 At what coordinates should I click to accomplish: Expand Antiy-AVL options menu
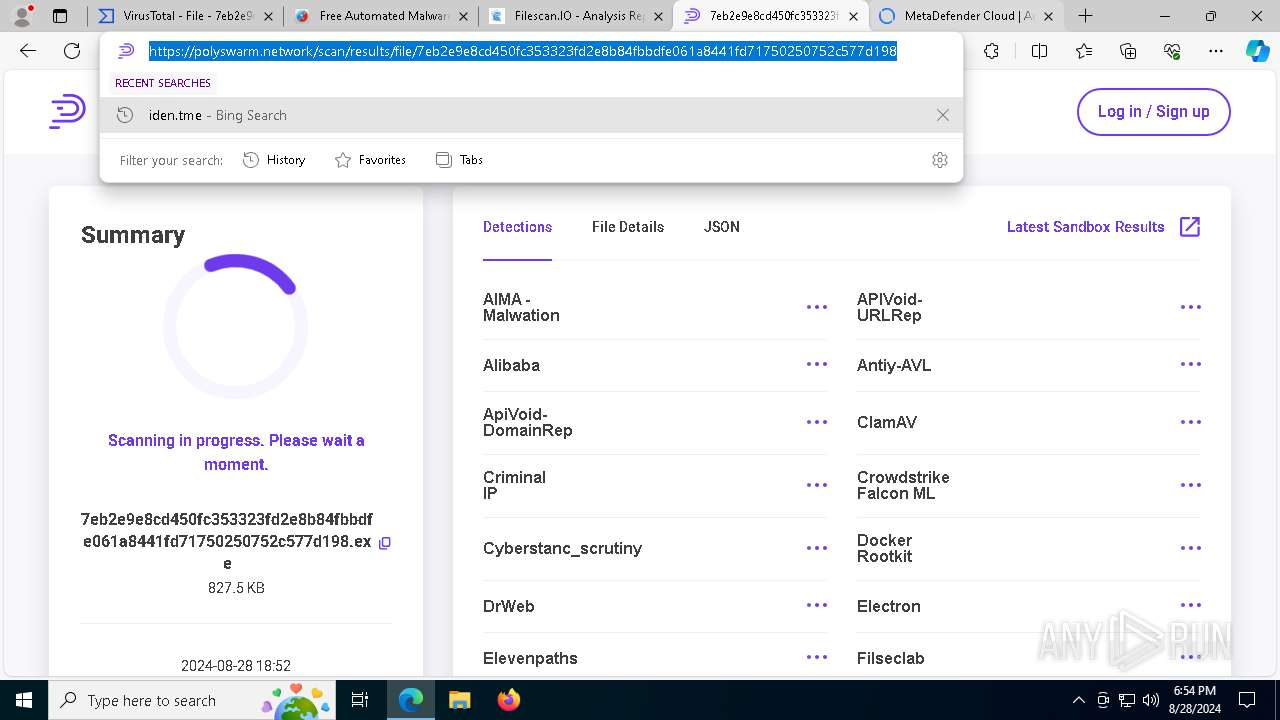click(1191, 365)
